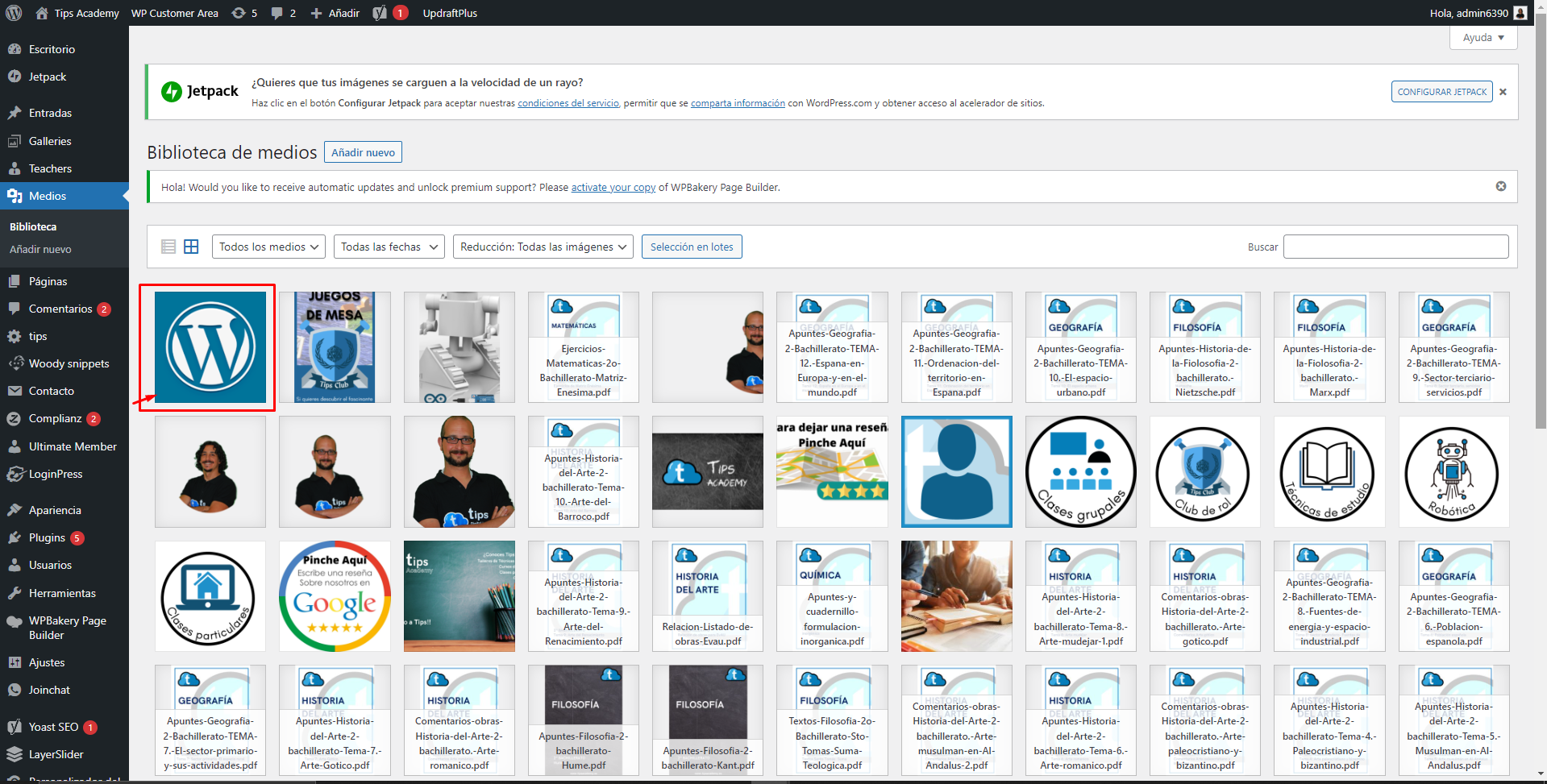Select the WordPress logo thumbnail
Image resolution: width=1547 pixels, height=784 pixels.
(x=210, y=347)
